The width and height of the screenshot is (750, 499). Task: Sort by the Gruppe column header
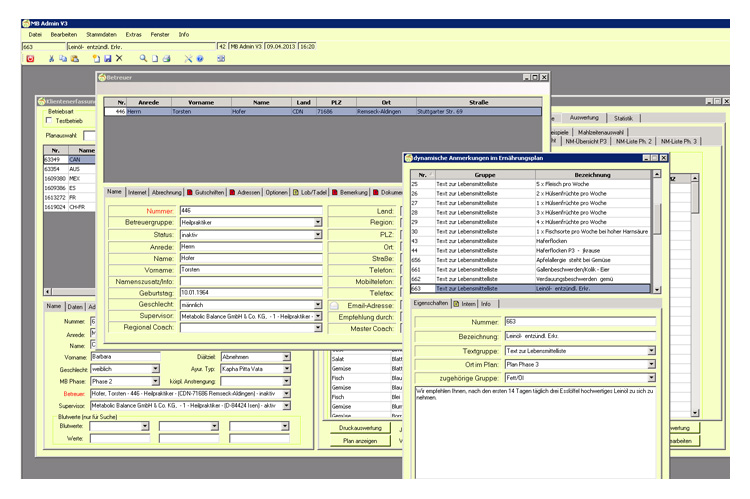(x=485, y=175)
